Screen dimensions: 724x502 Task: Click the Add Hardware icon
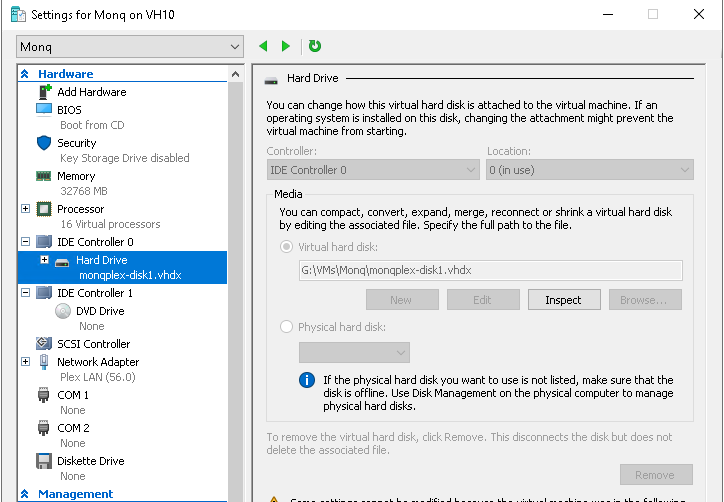click(44, 92)
